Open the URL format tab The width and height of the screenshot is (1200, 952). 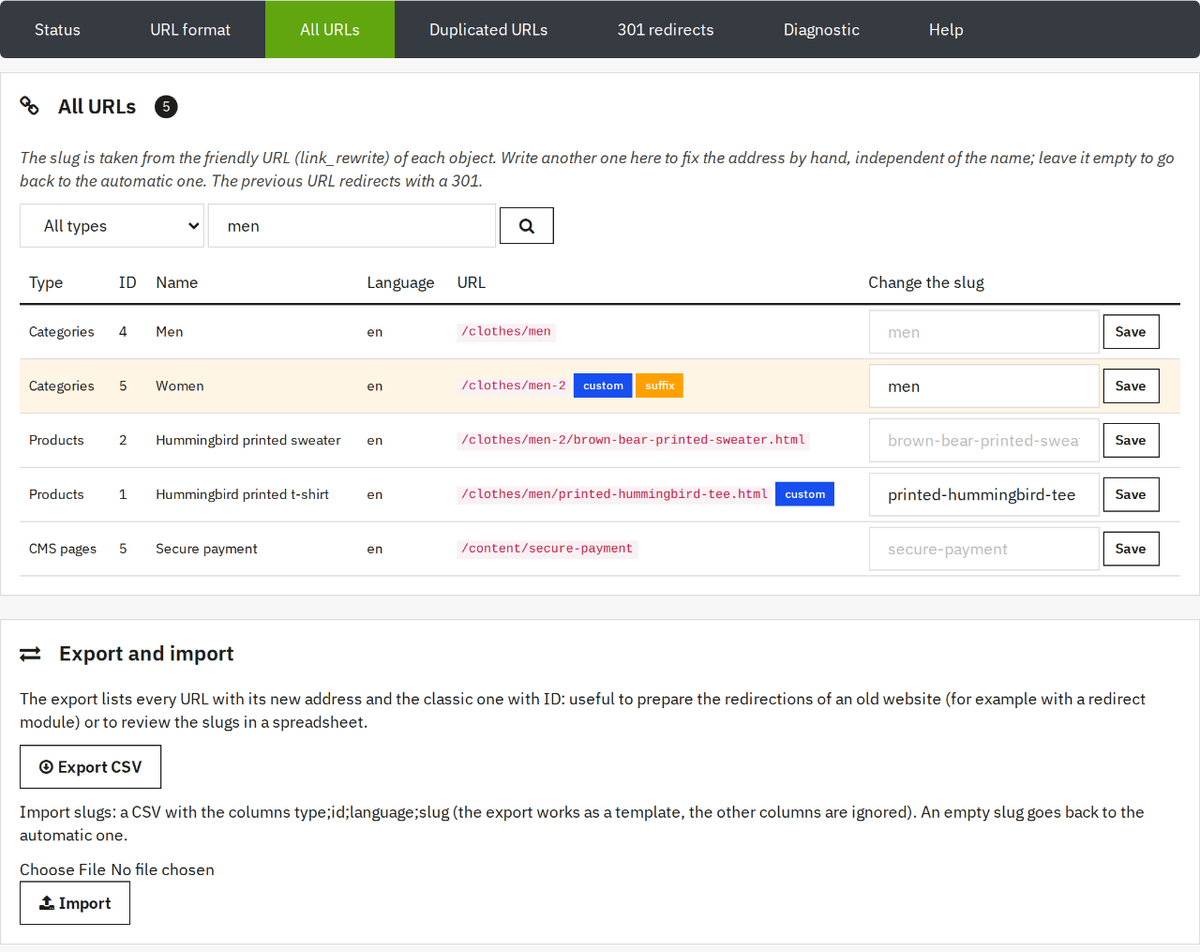[x=190, y=29]
